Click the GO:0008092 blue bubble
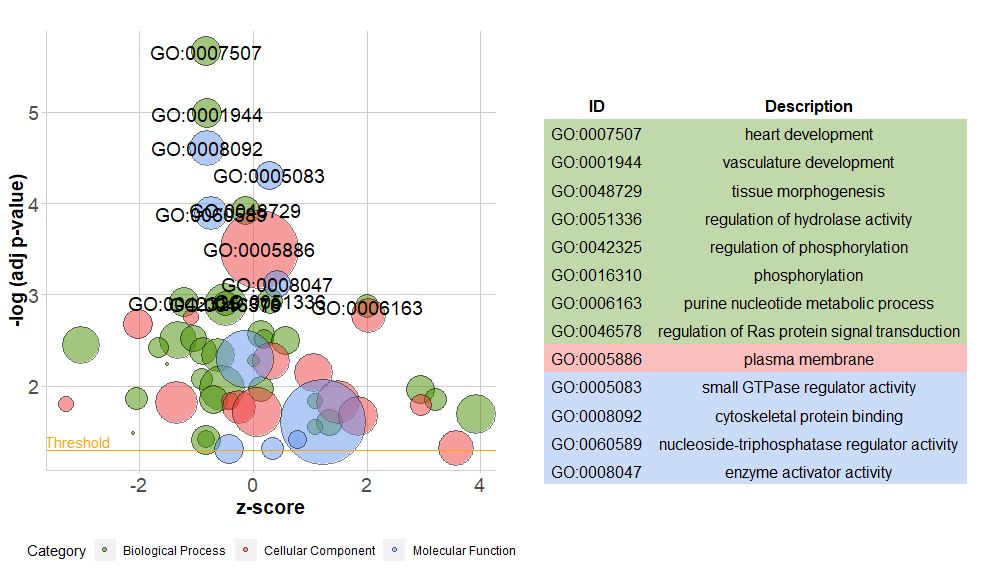 coord(206,148)
